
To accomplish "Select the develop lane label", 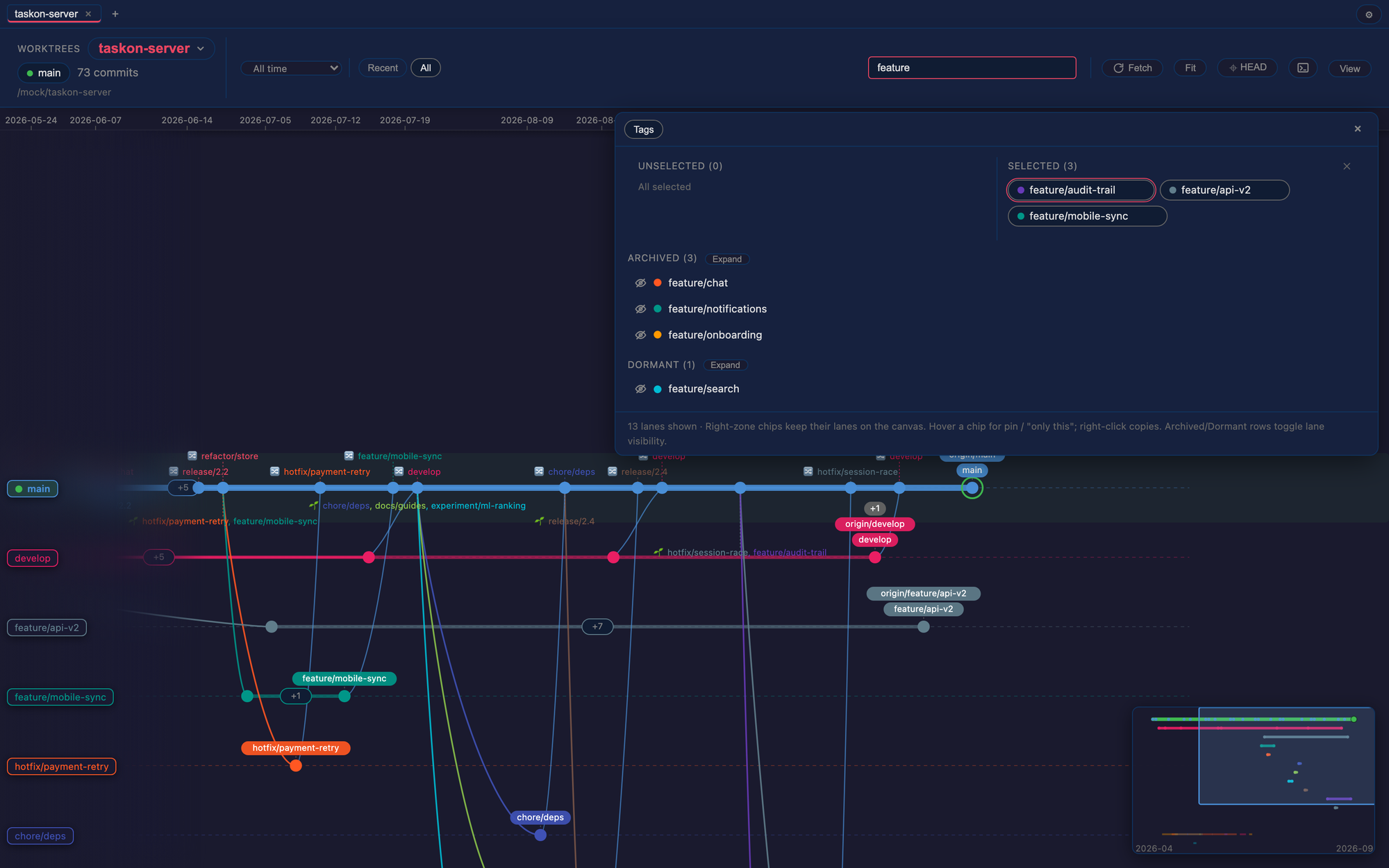I will 33,558.
